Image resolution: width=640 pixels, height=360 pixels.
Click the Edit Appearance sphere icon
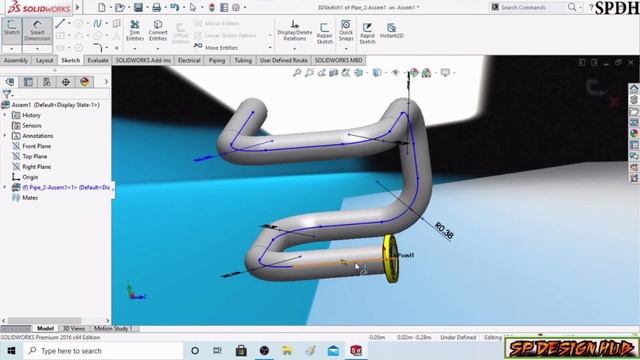(x=414, y=73)
